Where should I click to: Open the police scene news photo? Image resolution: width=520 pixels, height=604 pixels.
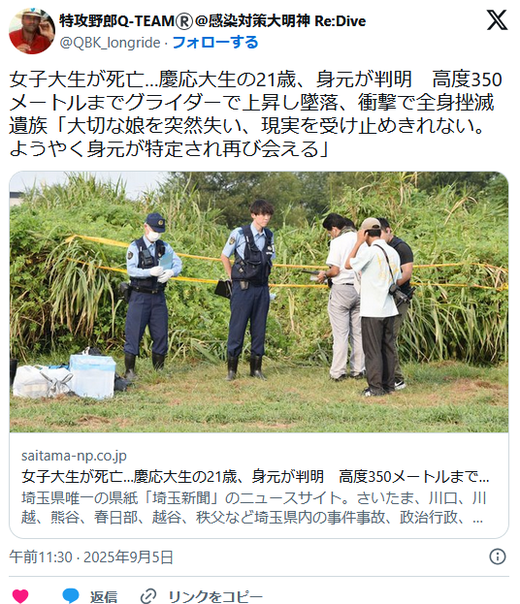(x=259, y=302)
